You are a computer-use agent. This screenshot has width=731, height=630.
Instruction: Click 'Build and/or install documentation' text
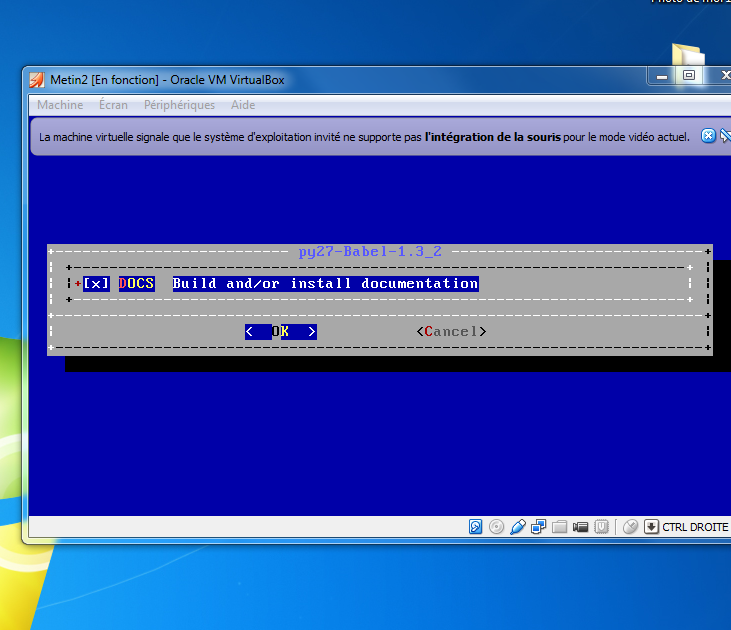click(x=325, y=284)
